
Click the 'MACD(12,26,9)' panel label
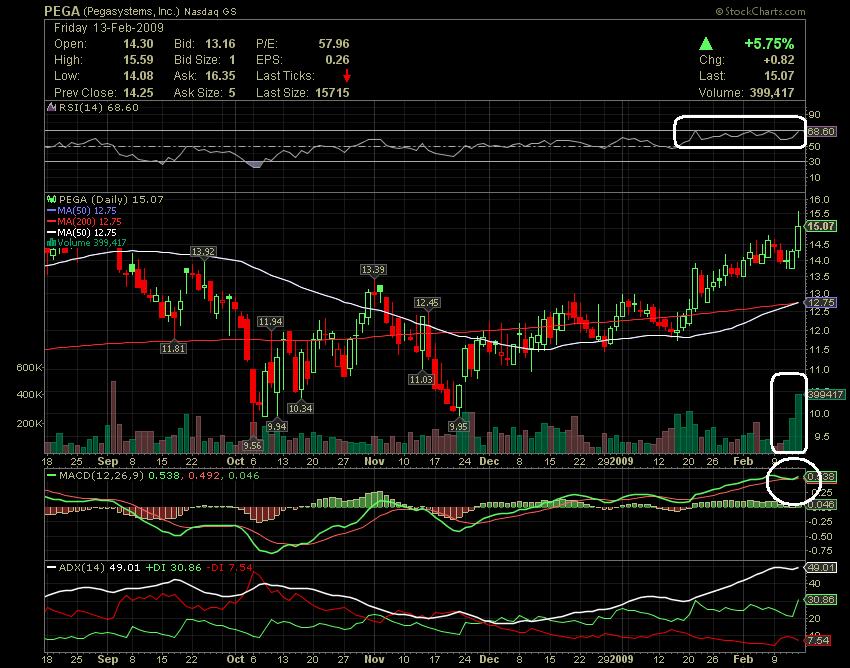click(x=99, y=476)
